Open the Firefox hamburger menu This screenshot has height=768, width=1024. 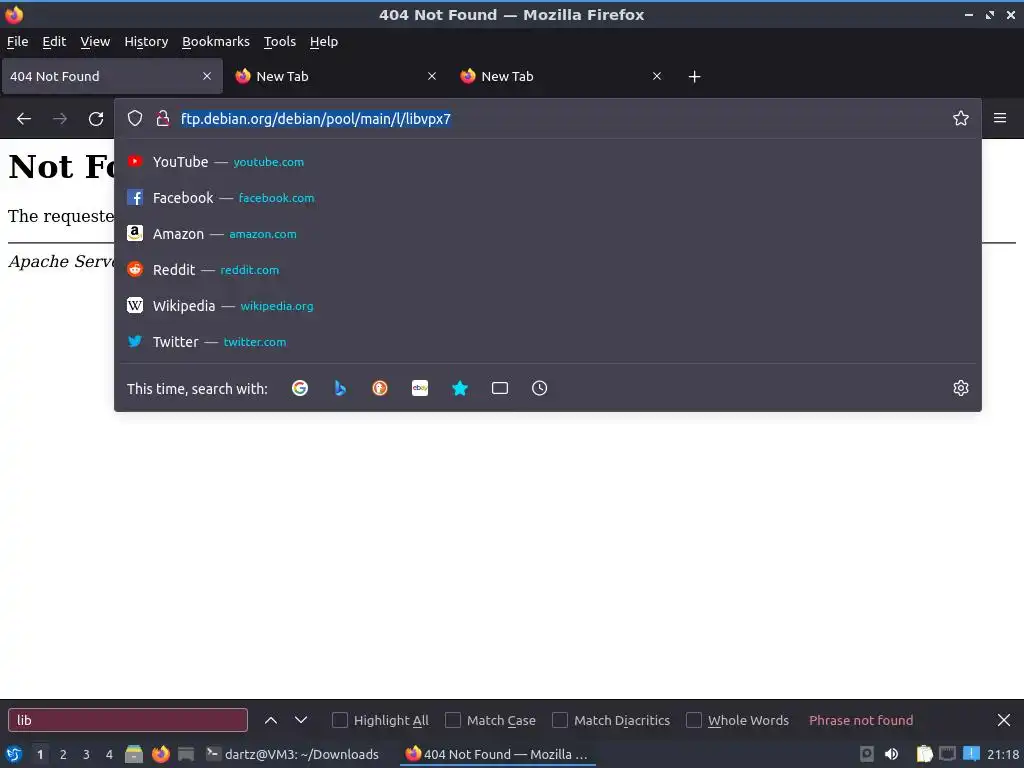click(x=1000, y=118)
